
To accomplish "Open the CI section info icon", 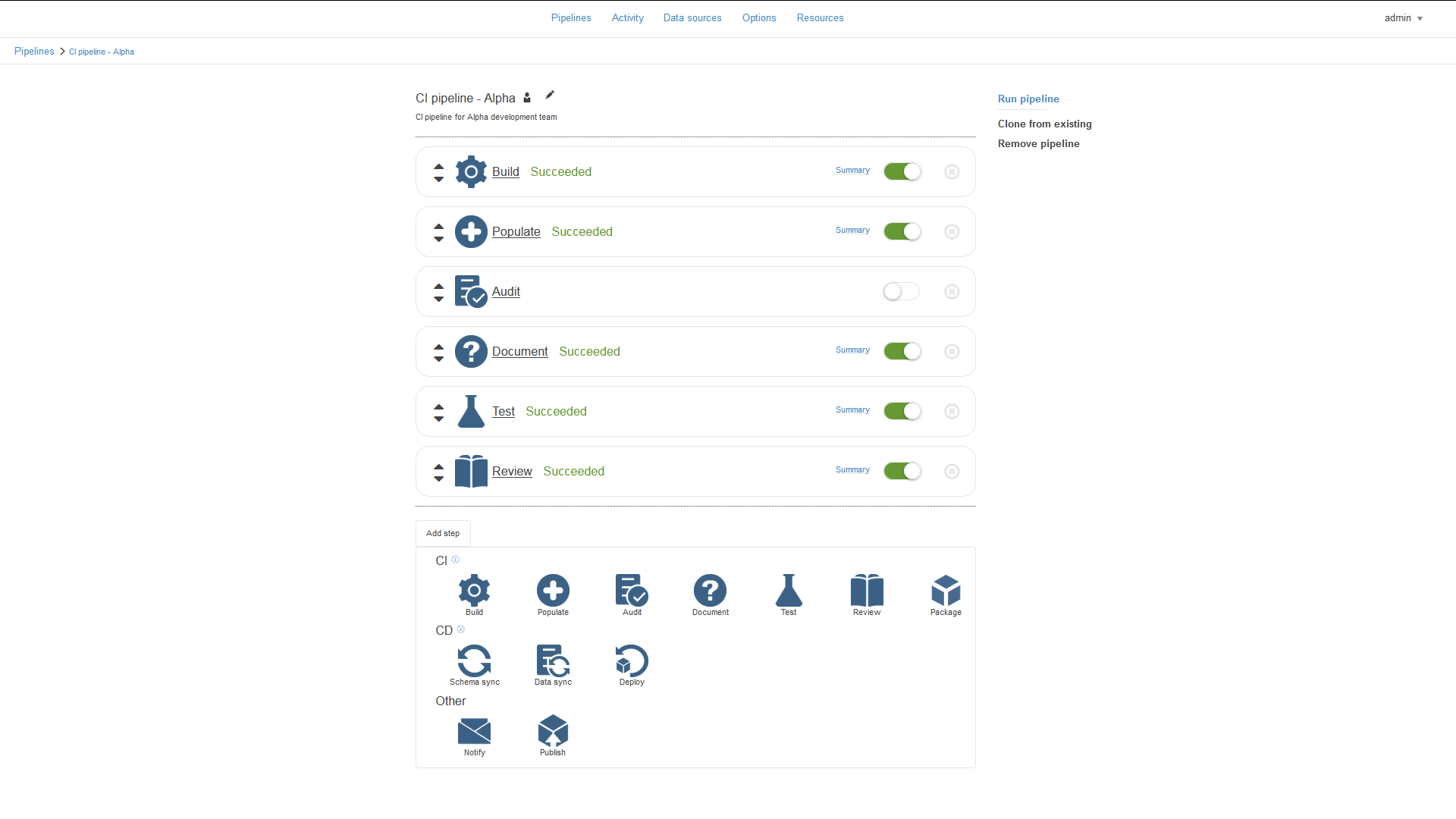I will [455, 560].
